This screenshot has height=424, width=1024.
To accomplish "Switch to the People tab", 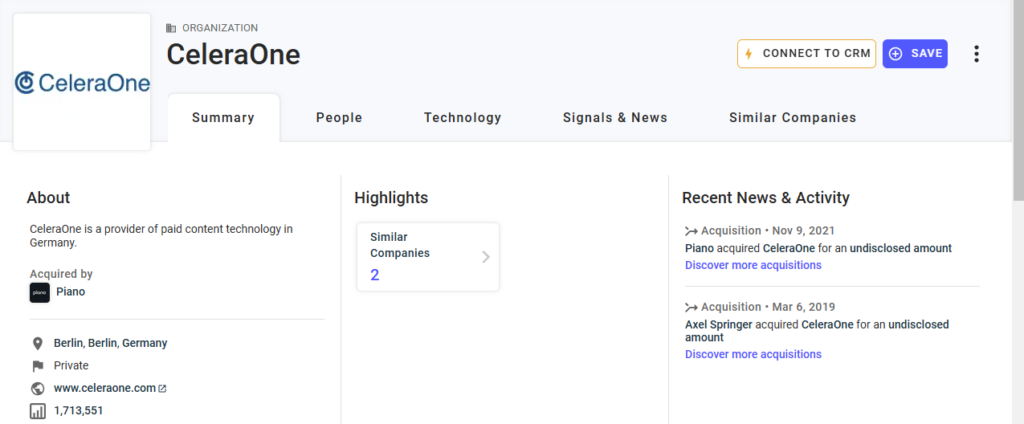I will 339,118.
